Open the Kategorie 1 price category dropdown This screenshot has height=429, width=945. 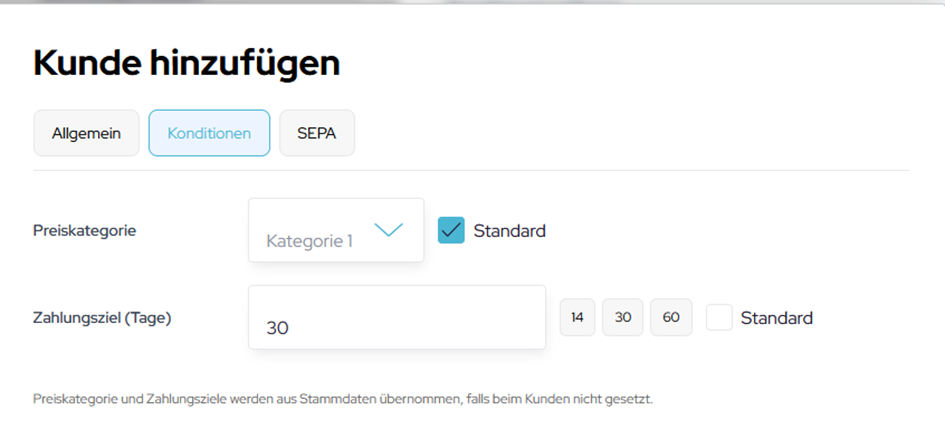pos(336,231)
